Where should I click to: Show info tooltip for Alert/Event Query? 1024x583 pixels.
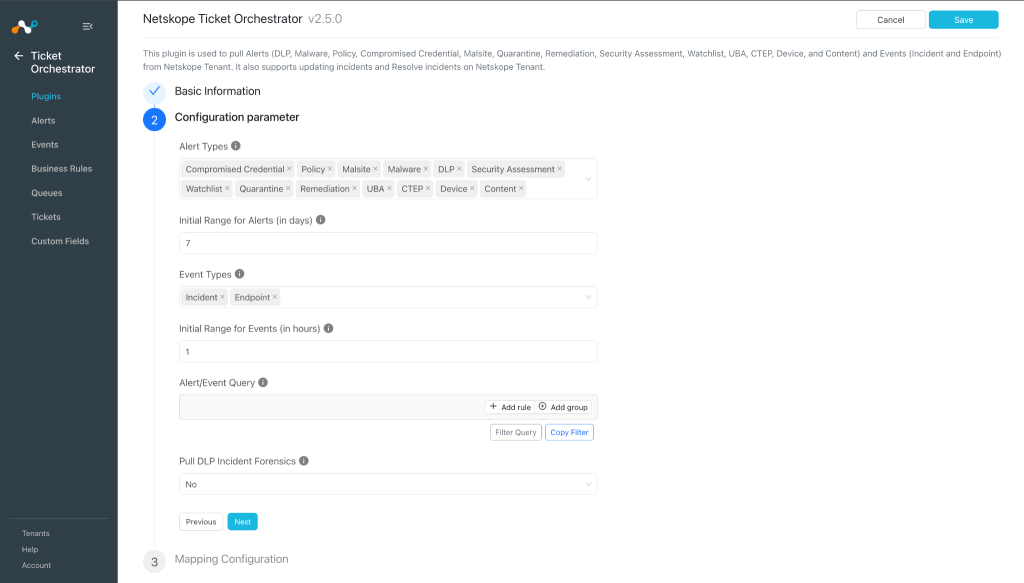[263, 383]
